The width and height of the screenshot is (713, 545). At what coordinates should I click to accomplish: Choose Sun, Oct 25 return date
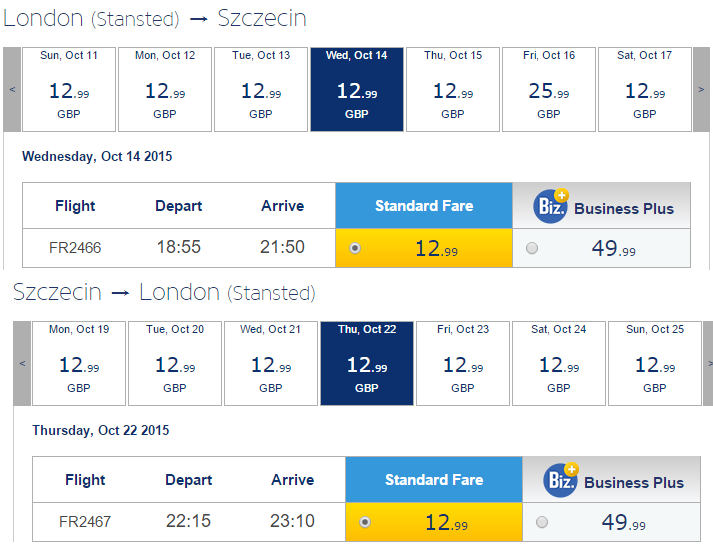[655, 363]
